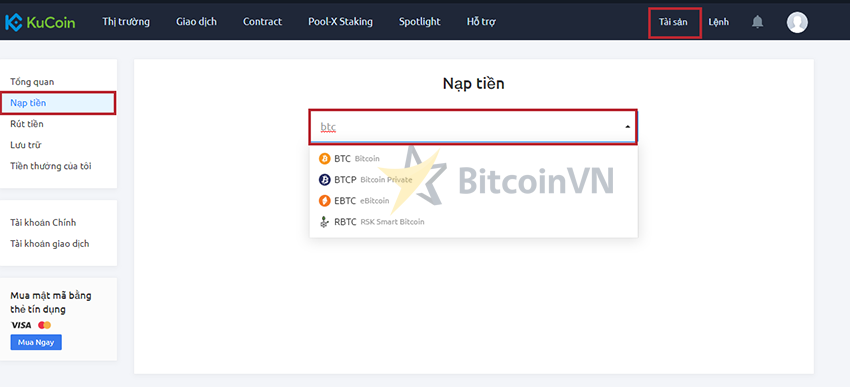Viewport: 850px width, 387px height.
Task: Select the BTCP Bitcoin Private coin icon
Action: click(324, 180)
